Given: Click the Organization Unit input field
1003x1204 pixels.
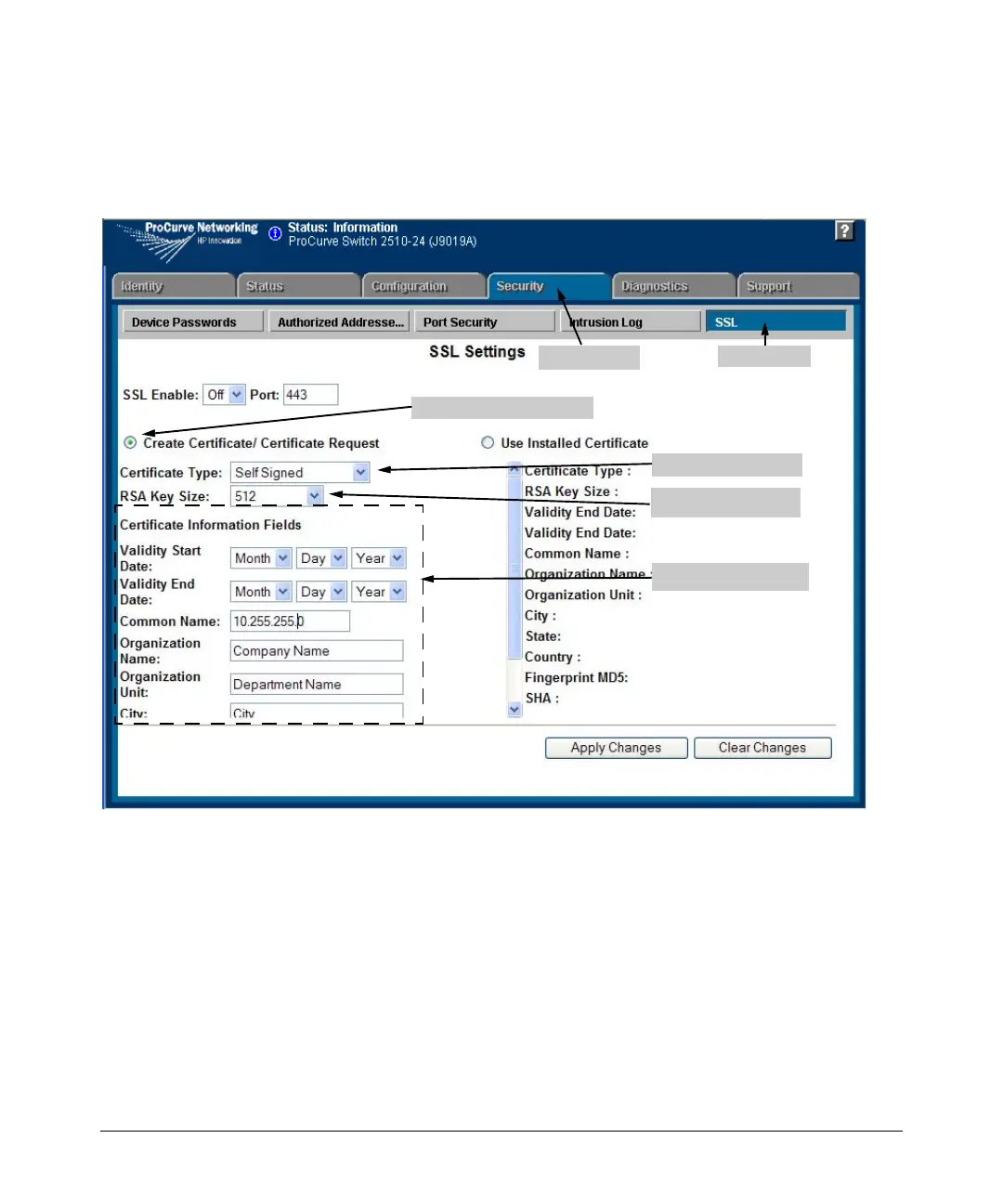Looking at the screenshot, I should point(317,685).
